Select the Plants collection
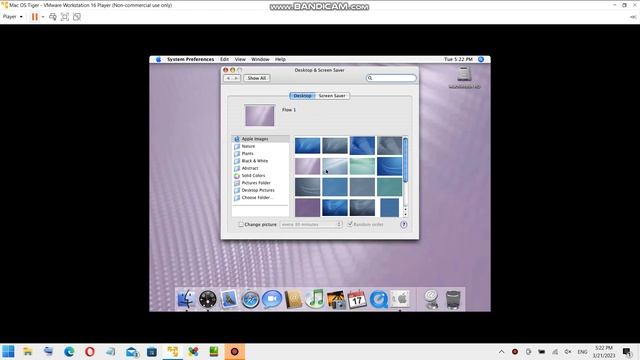The image size is (640, 360). click(260, 153)
